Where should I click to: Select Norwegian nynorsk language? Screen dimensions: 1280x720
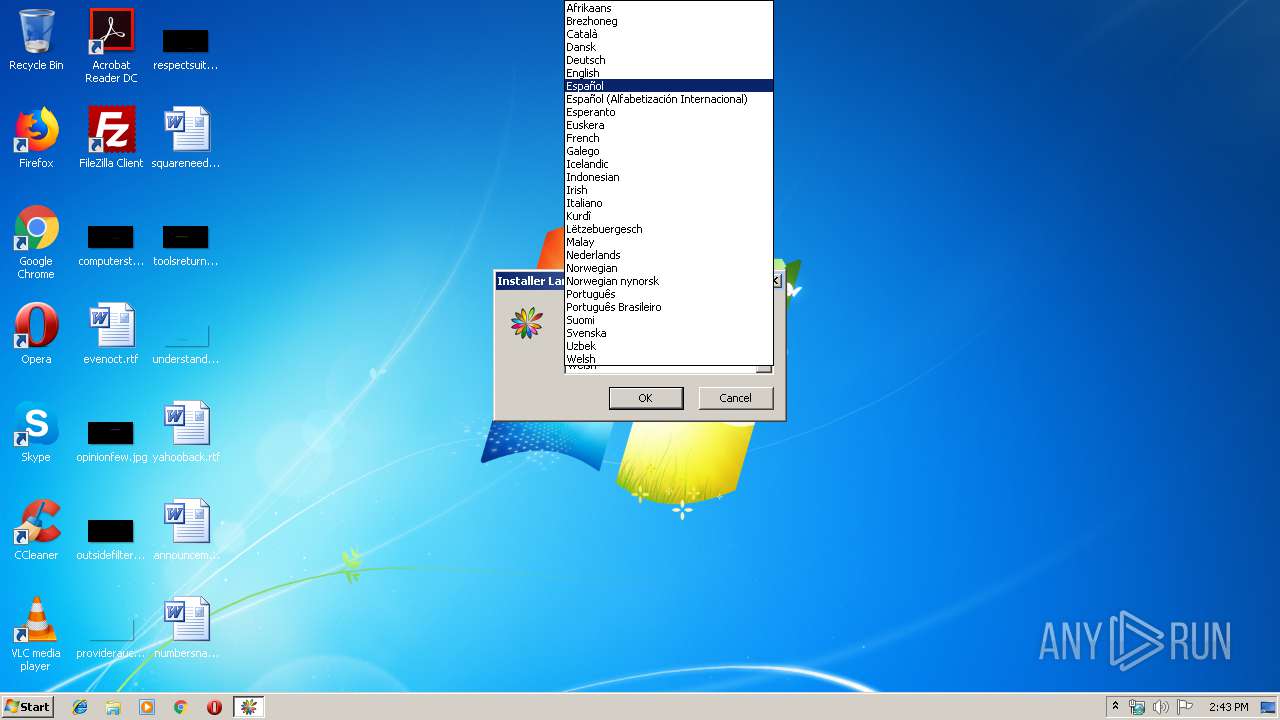(x=669, y=281)
